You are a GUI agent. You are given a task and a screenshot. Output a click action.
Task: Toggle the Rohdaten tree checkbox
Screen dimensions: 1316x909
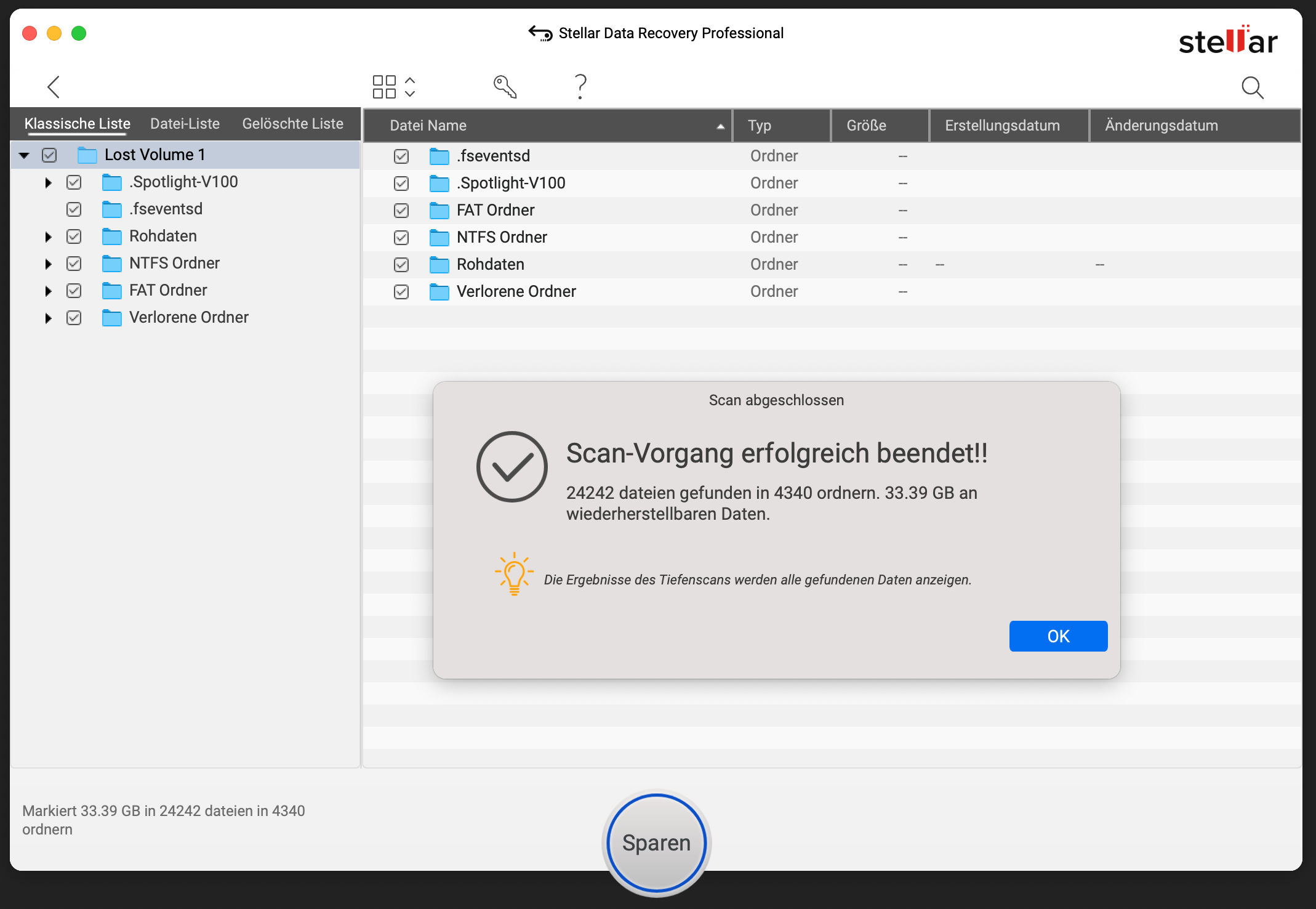[x=74, y=236]
